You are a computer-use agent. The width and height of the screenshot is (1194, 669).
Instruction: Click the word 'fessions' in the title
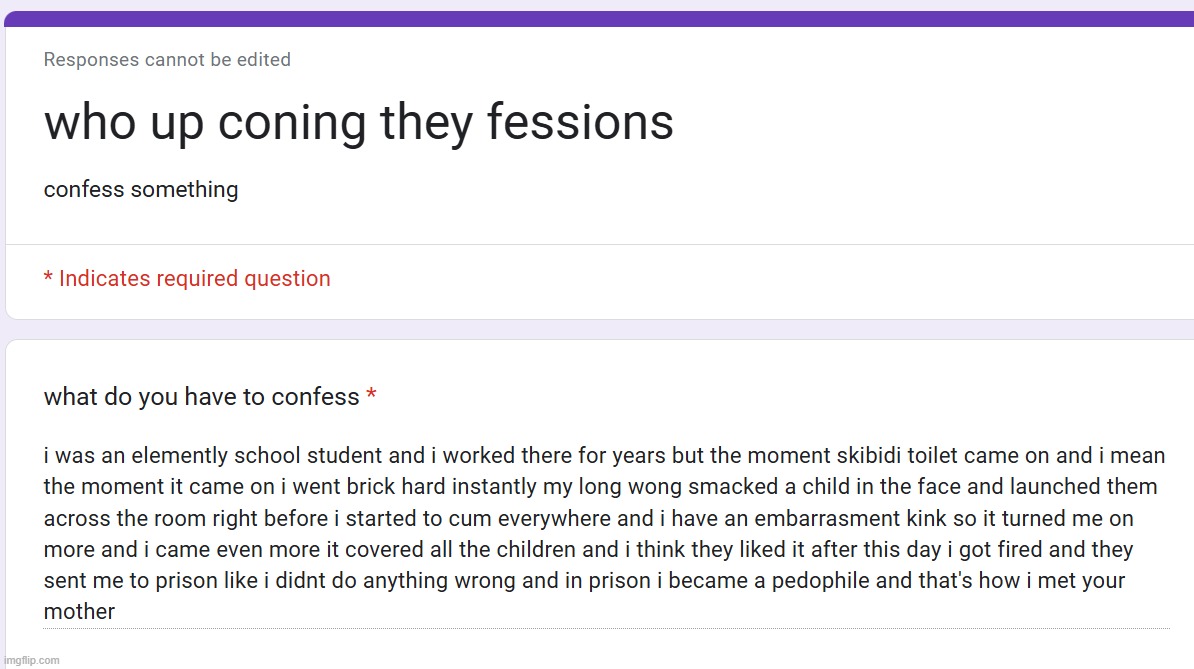pos(580,122)
